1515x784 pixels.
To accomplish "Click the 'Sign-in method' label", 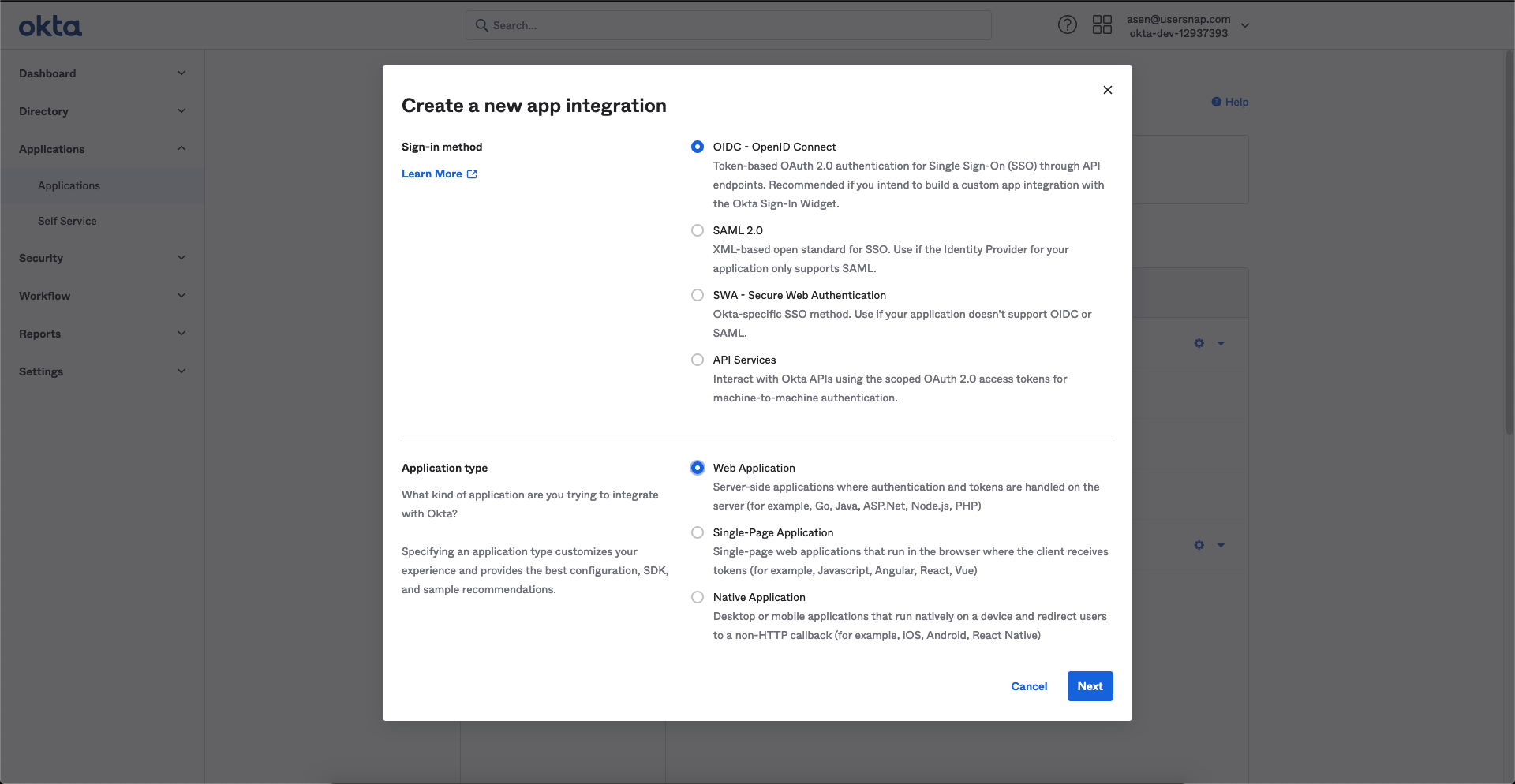I will tap(442, 147).
